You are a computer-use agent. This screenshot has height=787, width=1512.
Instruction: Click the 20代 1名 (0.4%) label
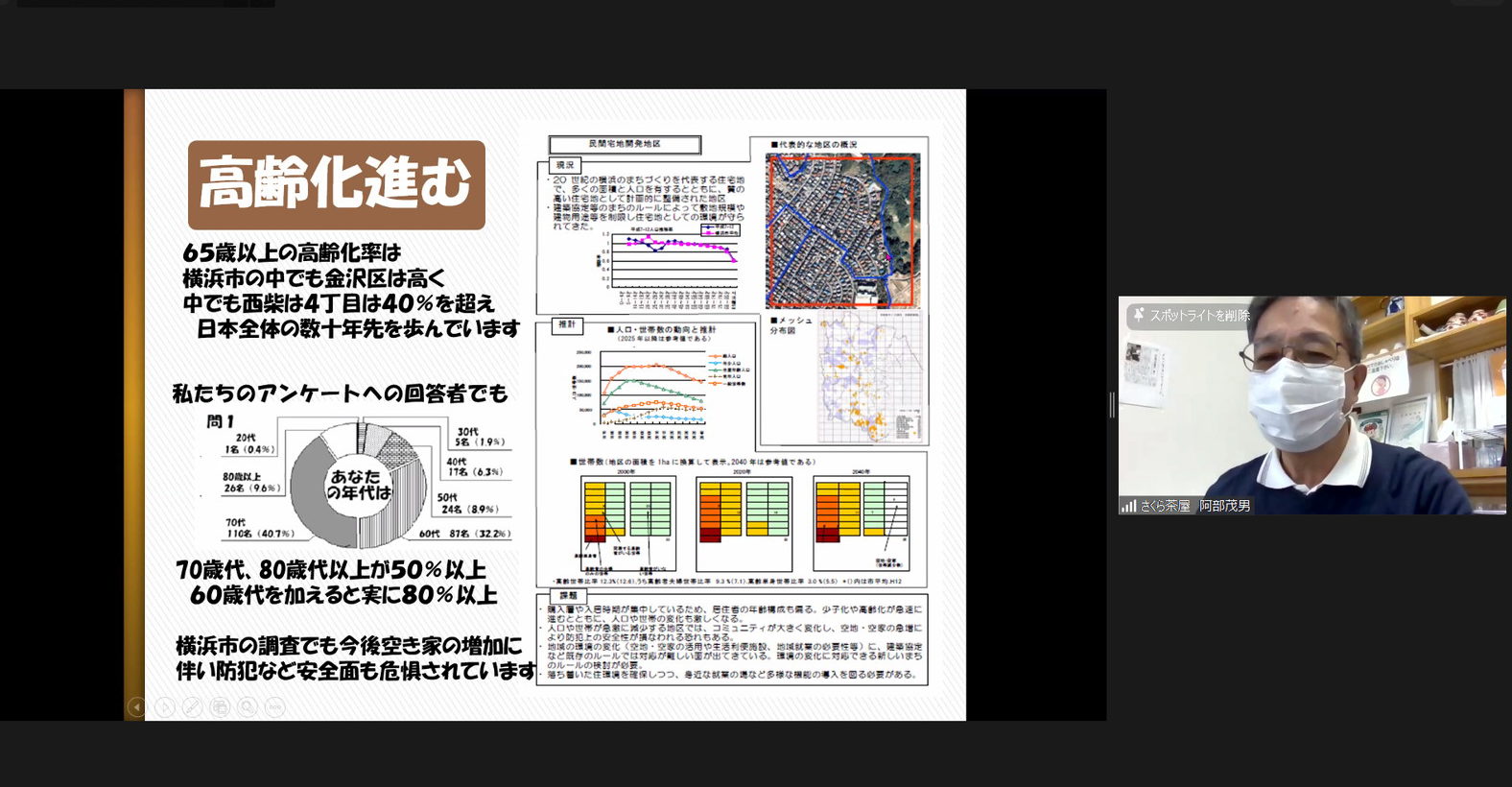249,442
